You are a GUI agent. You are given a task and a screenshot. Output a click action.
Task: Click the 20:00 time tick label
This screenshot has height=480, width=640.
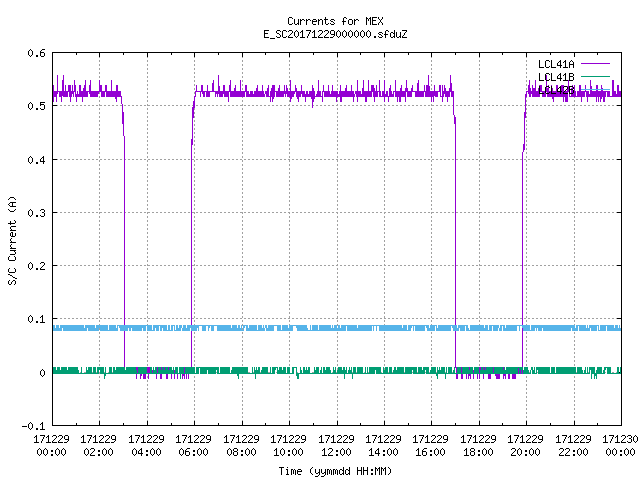(525, 452)
